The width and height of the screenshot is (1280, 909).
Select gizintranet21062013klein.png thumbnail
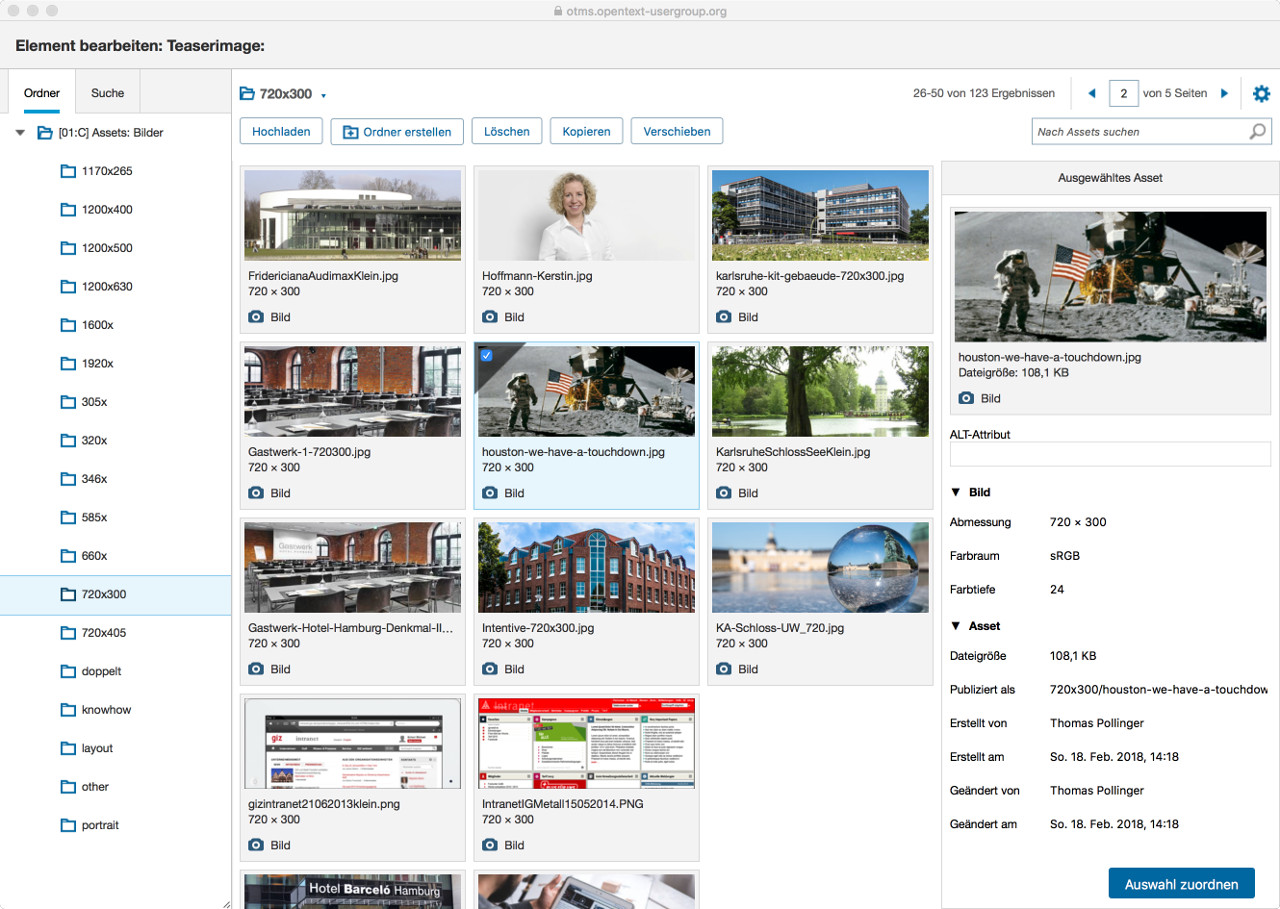pyautogui.click(x=352, y=743)
